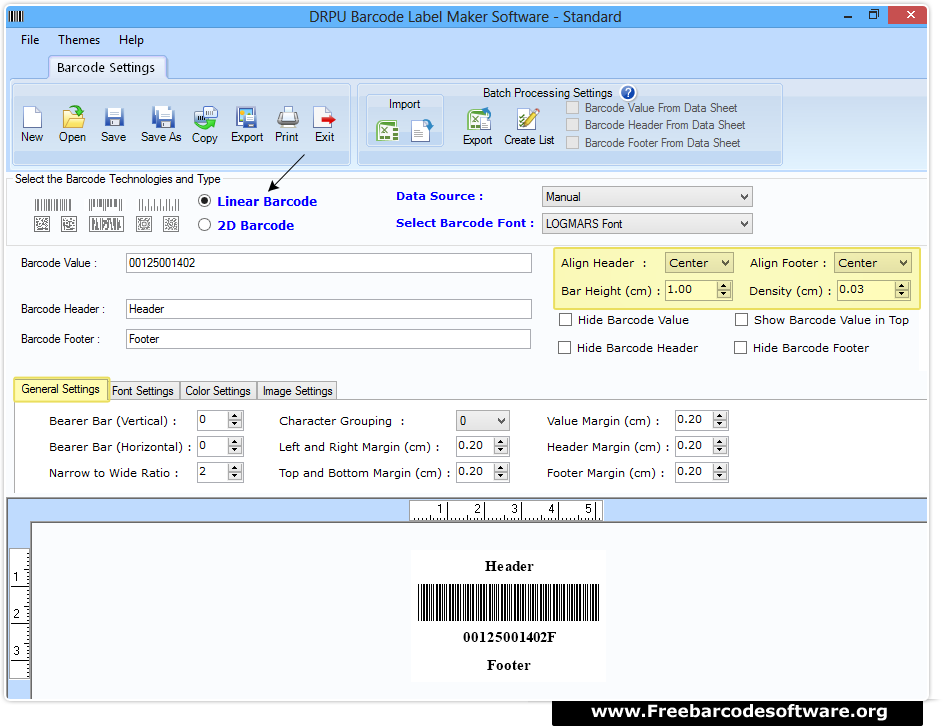Decrease Top and Bottom Margin value
This screenshot has height=726, width=943.
[501, 476]
